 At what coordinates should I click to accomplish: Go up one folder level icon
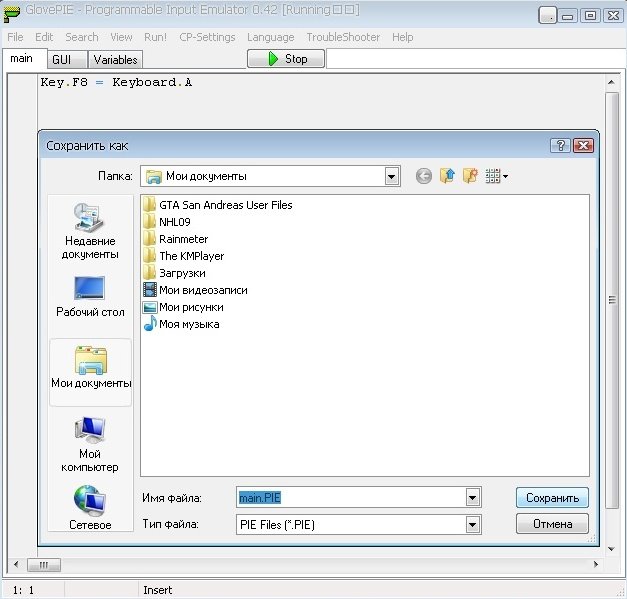447,176
